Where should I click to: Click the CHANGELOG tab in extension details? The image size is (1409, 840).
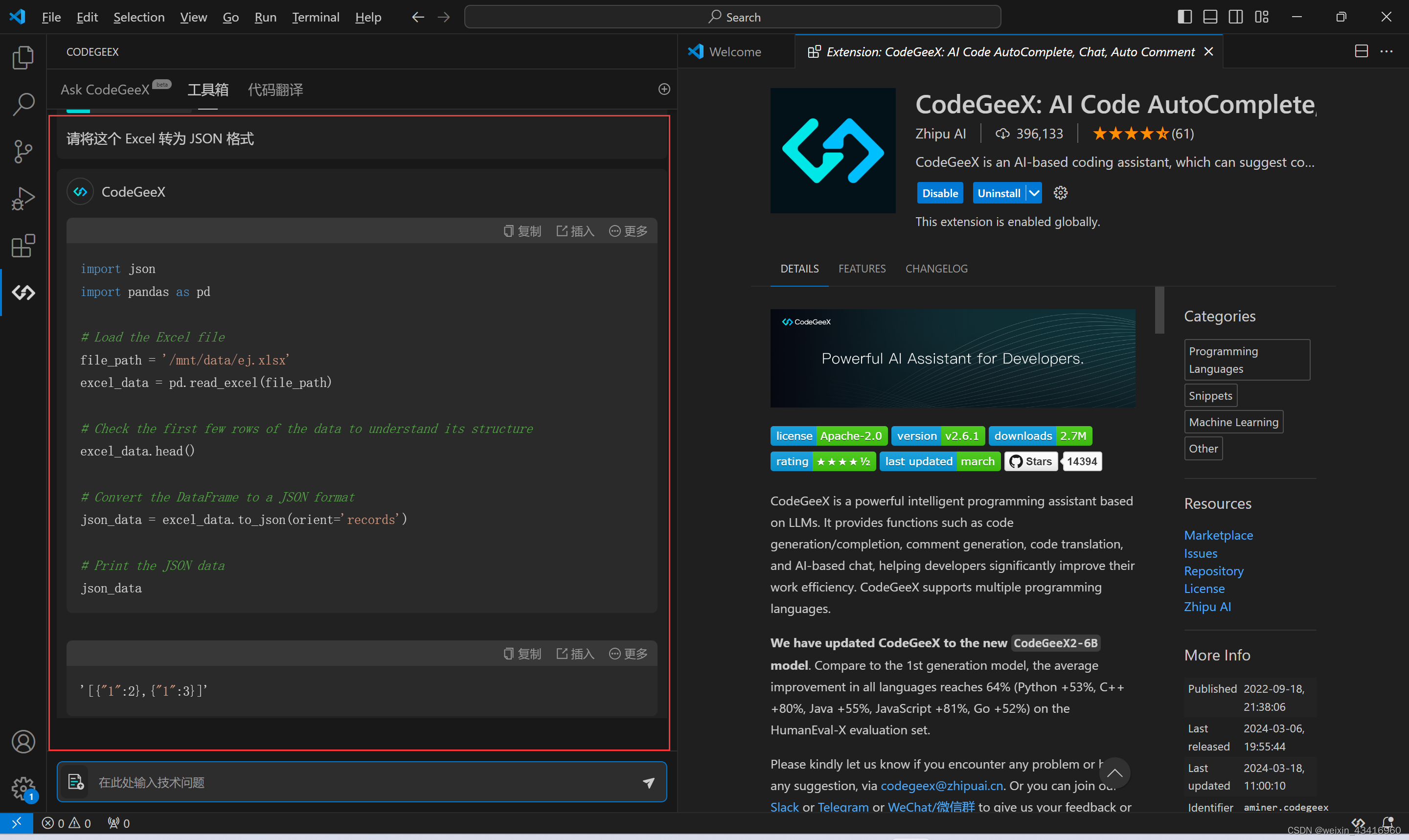coord(937,268)
